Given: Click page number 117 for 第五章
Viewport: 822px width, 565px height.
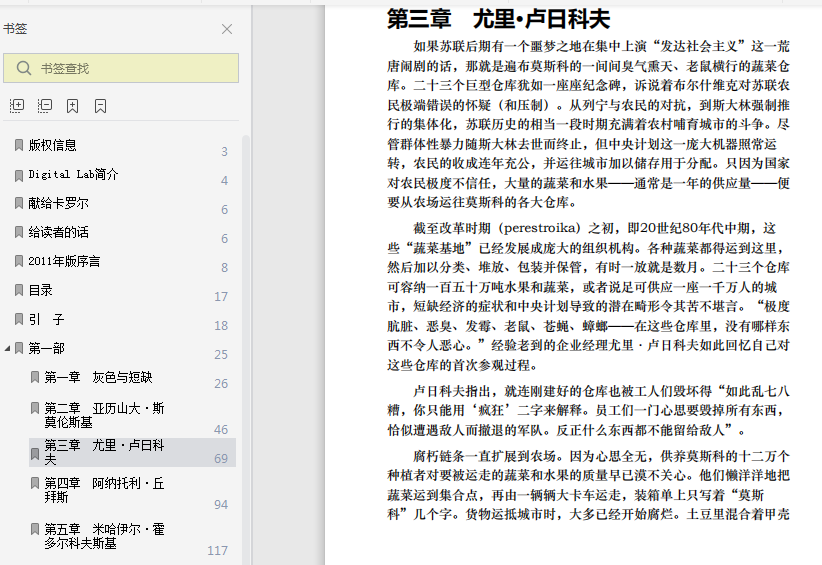Looking at the screenshot, I should point(218,551).
